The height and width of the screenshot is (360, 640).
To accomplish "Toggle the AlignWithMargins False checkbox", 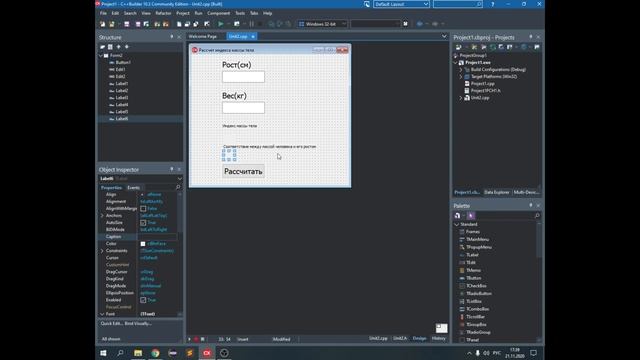I will [143, 209].
